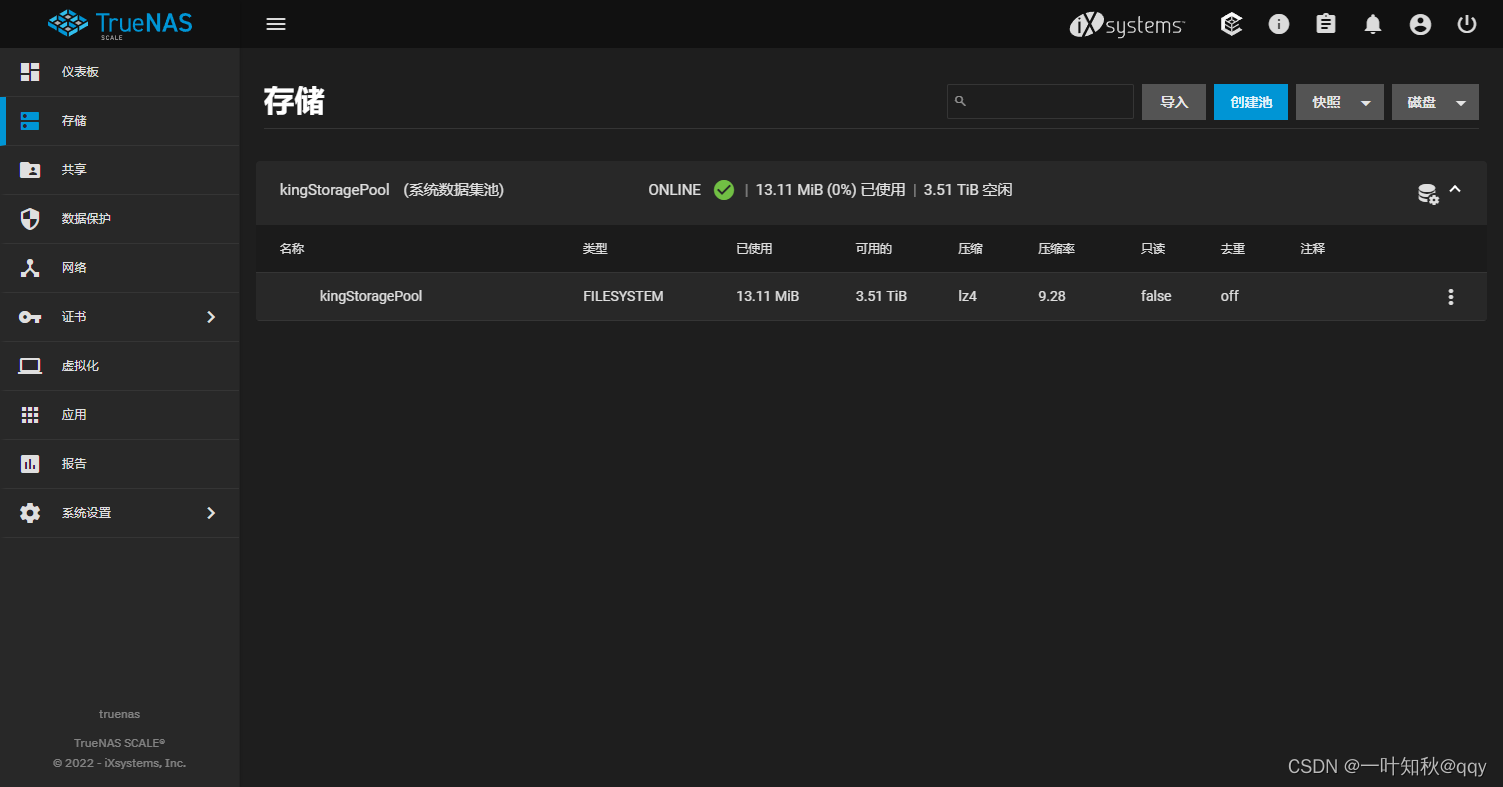Click the FILESYSTEM type cell
1503x787 pixels.
pos(623,296)
